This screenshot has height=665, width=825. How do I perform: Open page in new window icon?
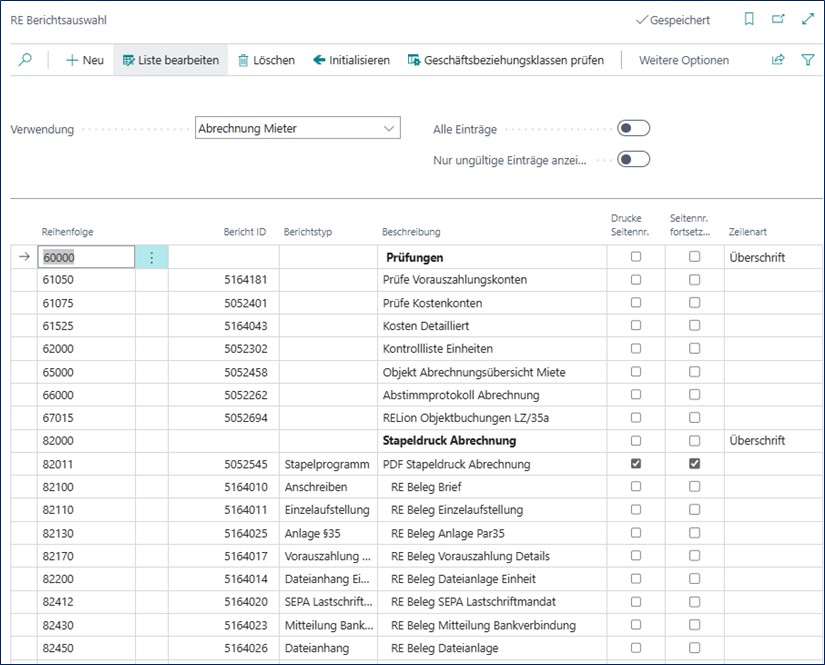tap(778, 19)
